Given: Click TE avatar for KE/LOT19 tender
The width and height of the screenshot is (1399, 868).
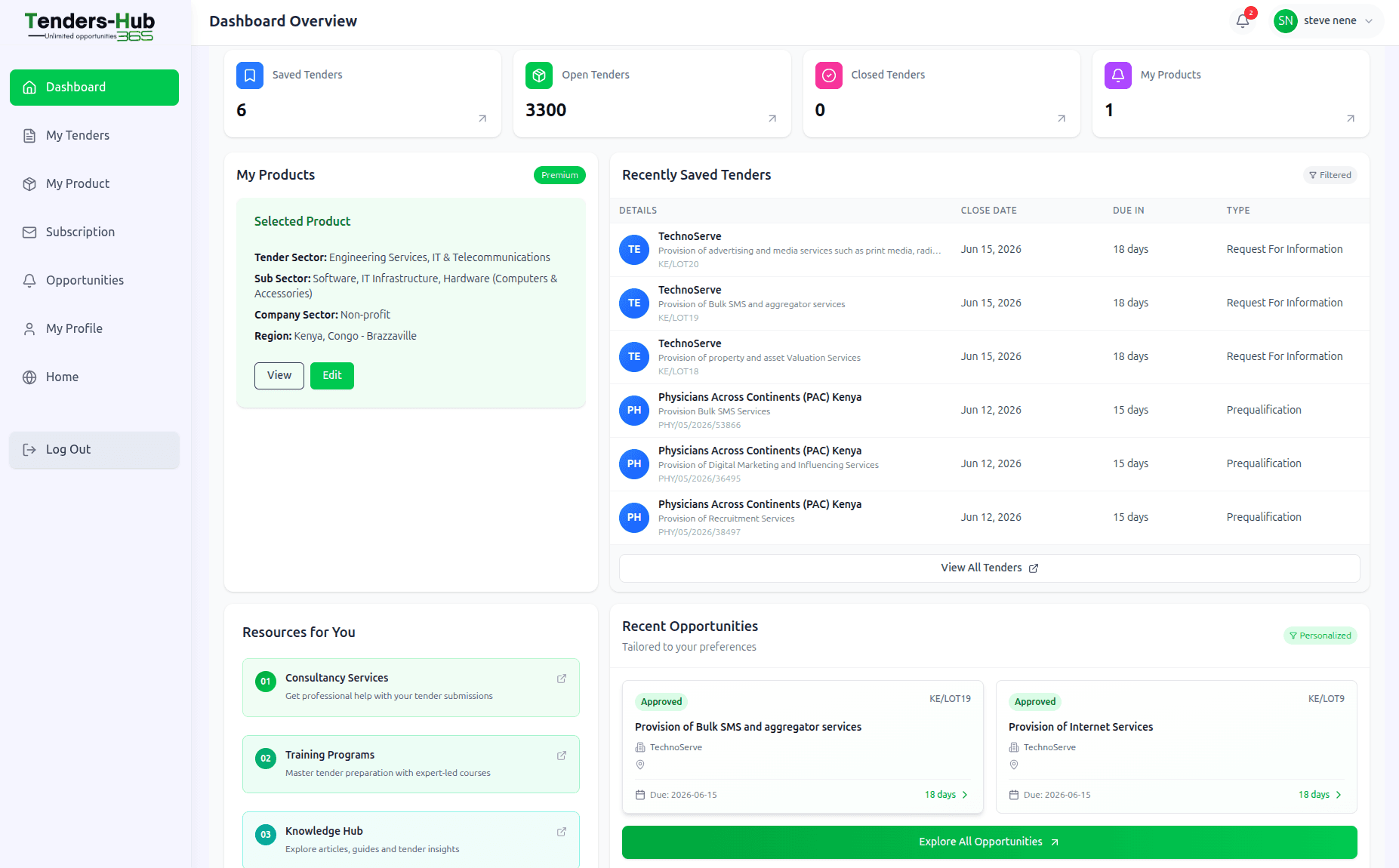Looking at the screenshot, I should pos(634,303).
